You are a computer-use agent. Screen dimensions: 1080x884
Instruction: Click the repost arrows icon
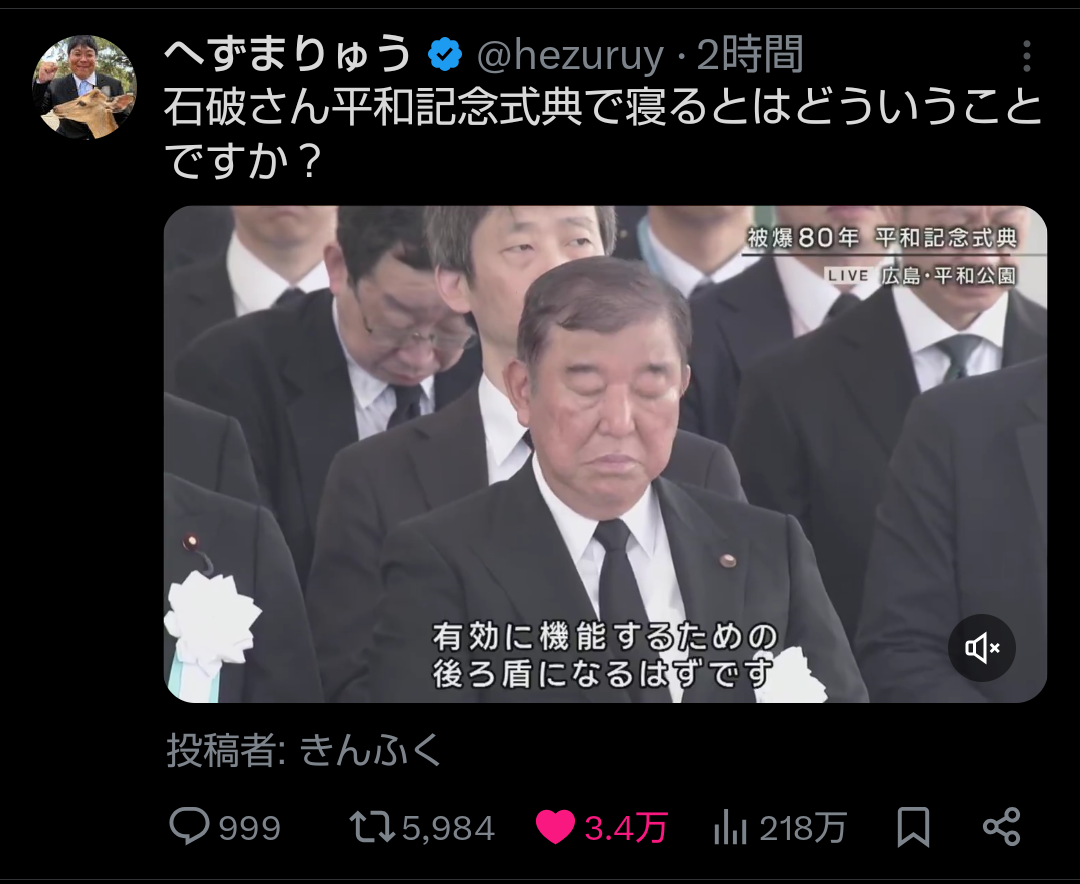(372, 827)
